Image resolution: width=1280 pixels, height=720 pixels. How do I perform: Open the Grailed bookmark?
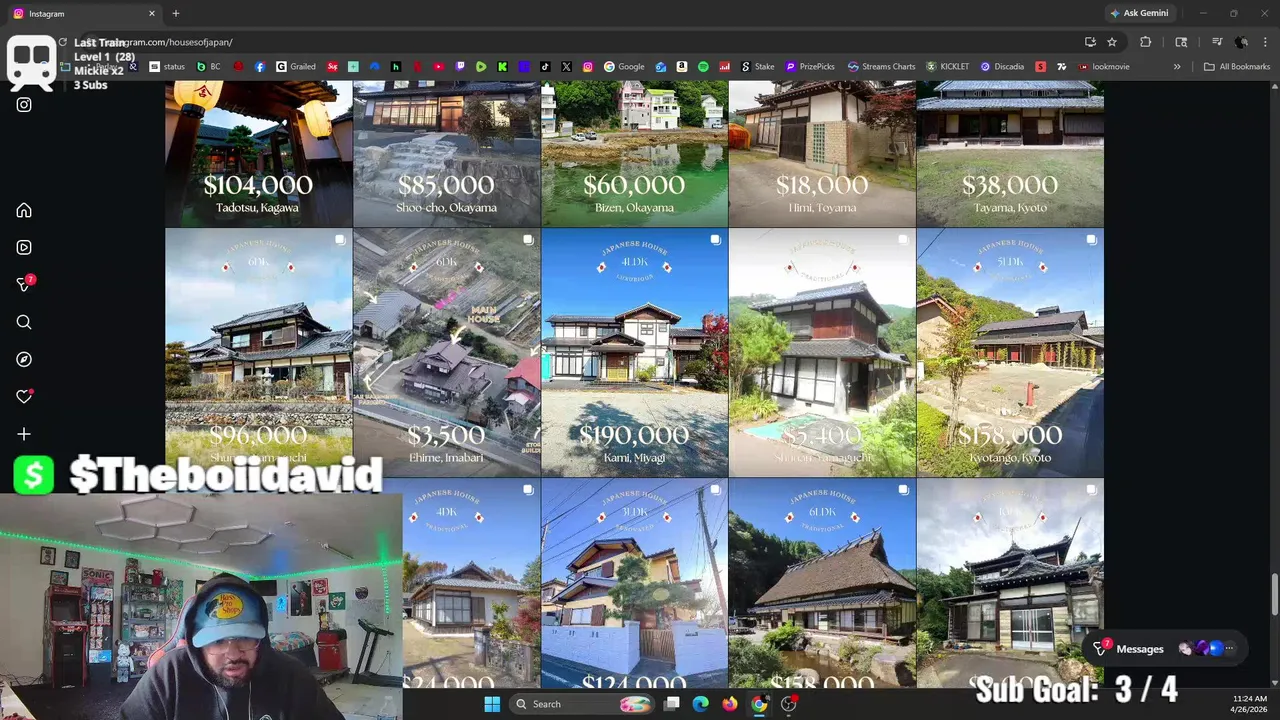coord(296,67)
